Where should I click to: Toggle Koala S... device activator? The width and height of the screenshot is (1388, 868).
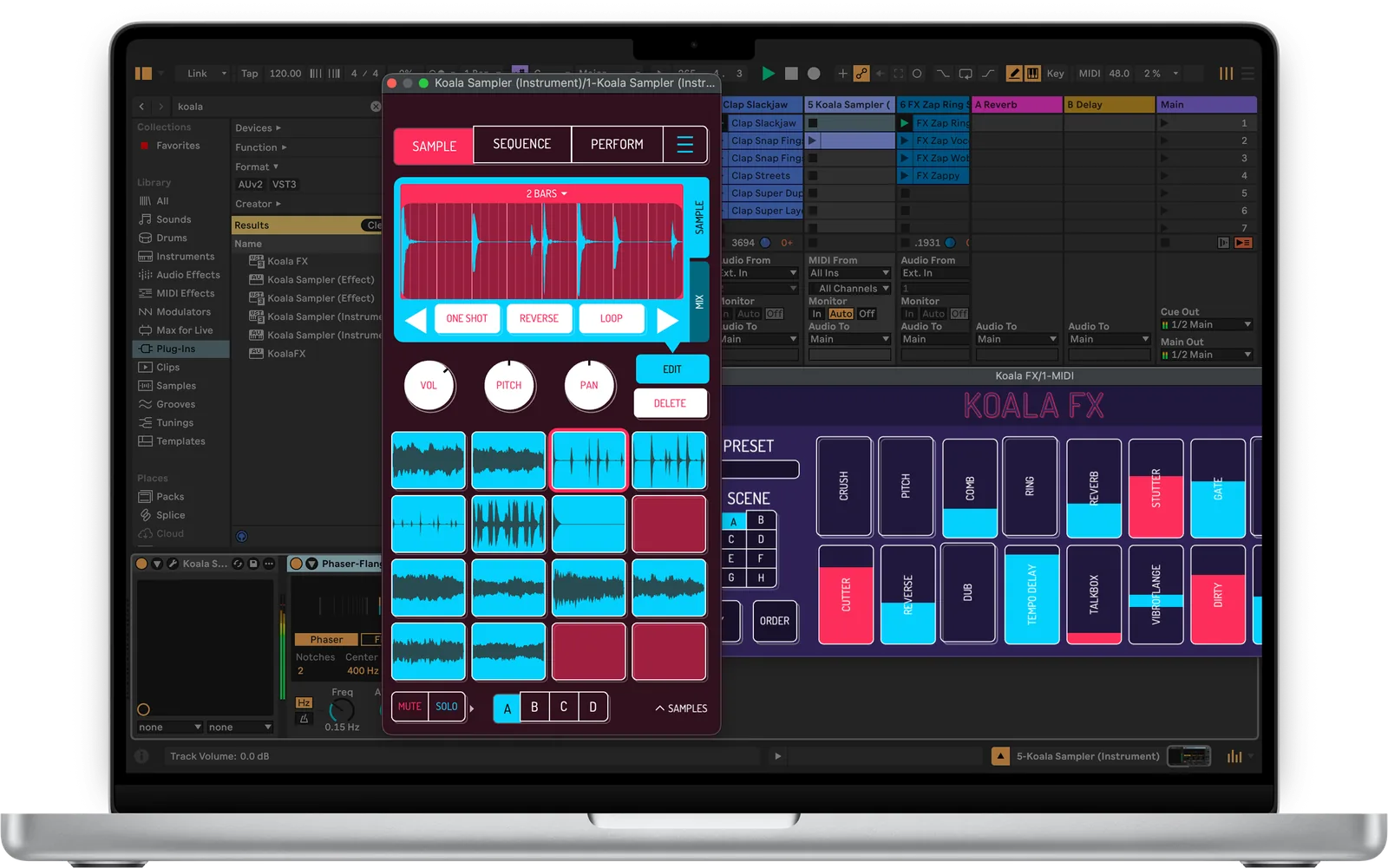(142, 564)
